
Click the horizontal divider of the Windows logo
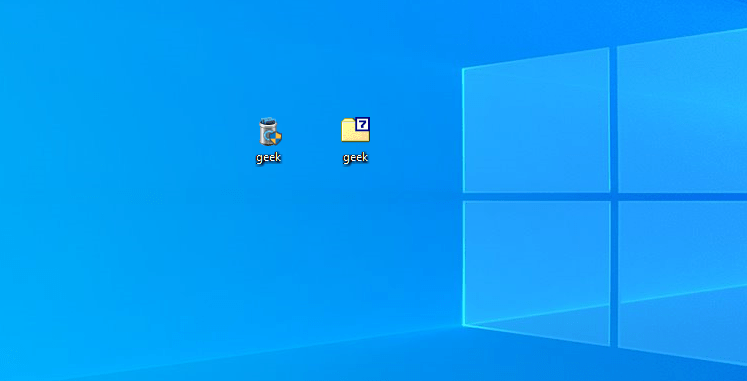pos(605,197)
